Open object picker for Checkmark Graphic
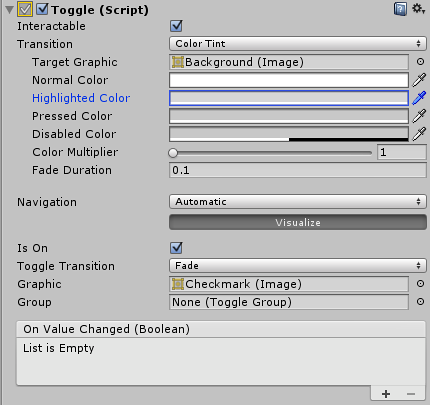This screenshot has width=430, height=405. (x=420, y=284)
